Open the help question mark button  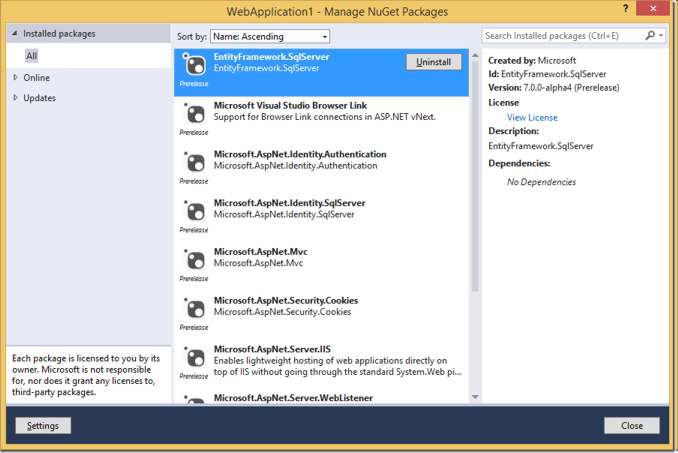[x=625, y=8]
